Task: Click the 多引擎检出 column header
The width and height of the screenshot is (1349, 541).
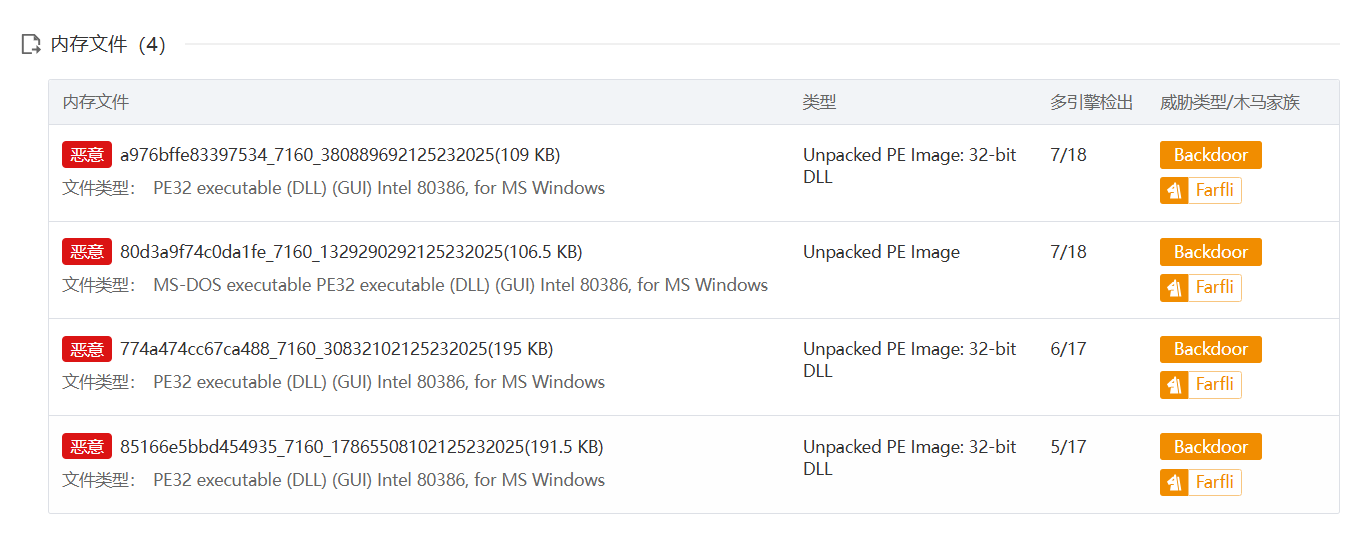Action: [1091, 102]
